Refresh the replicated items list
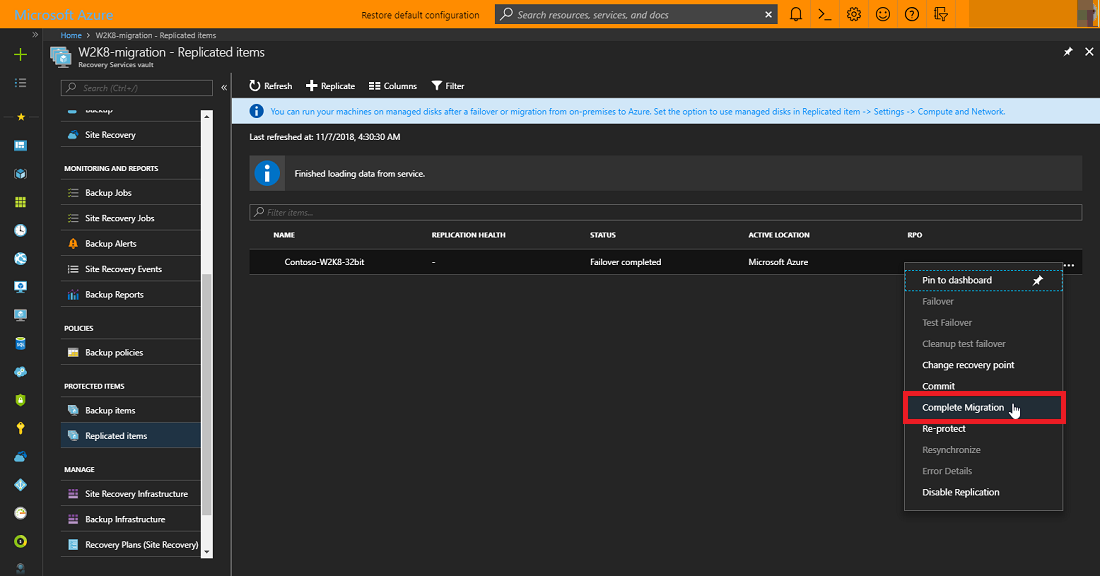The image size is (1100, 576). point(270,85)
